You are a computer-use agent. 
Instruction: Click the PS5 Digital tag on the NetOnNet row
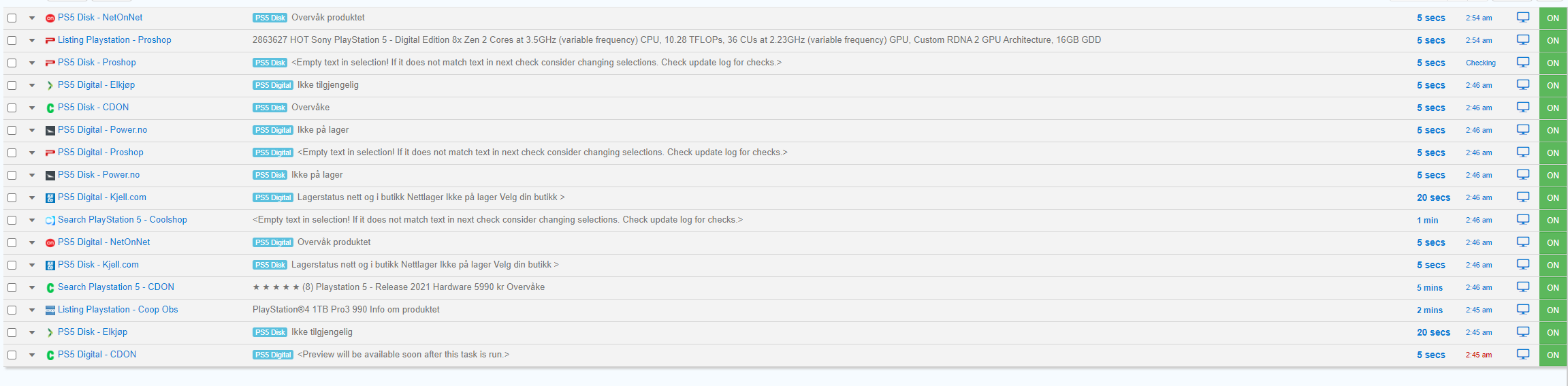pos(273,242)
